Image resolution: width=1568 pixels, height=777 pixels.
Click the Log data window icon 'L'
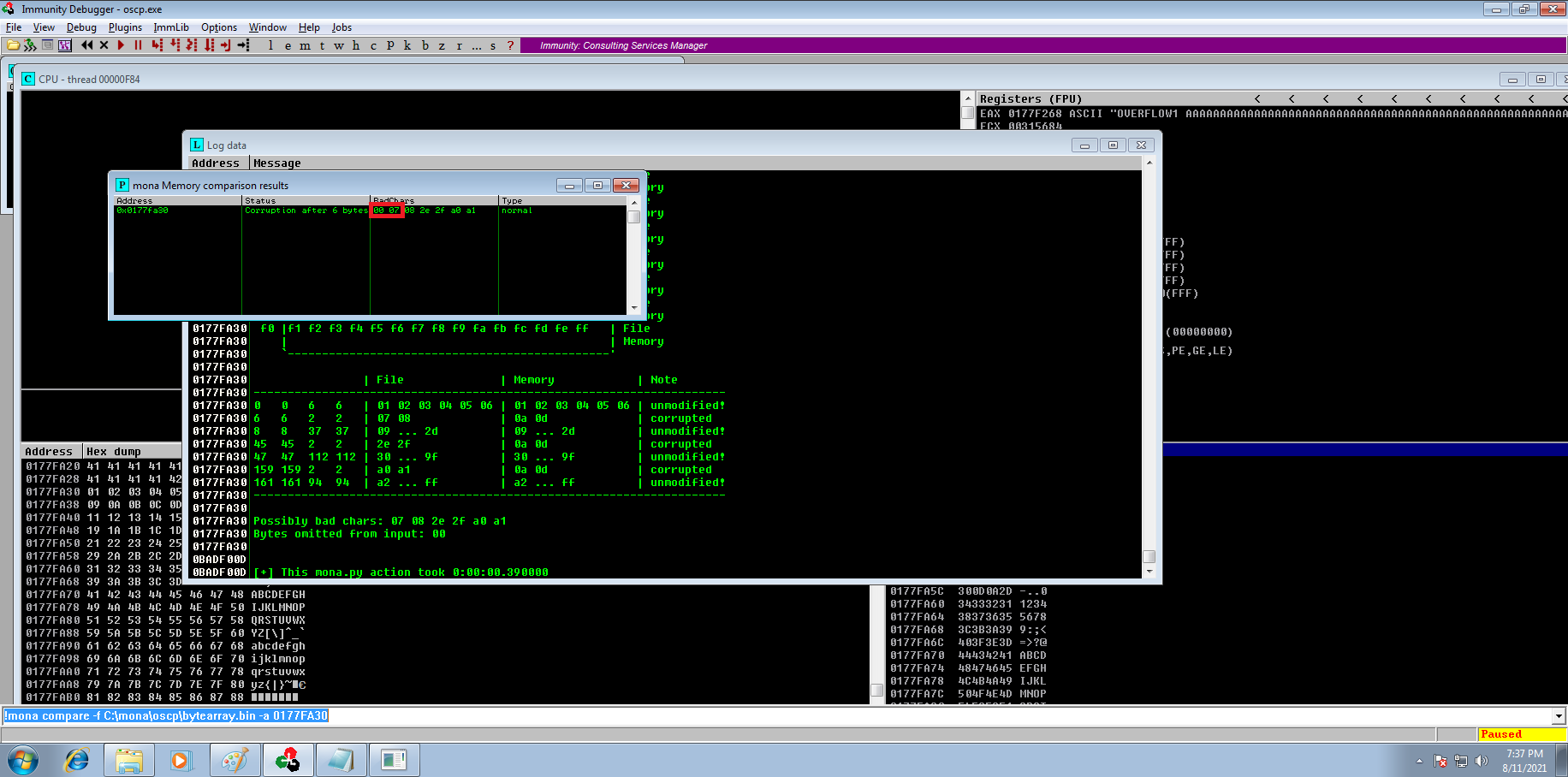(197, 145)
